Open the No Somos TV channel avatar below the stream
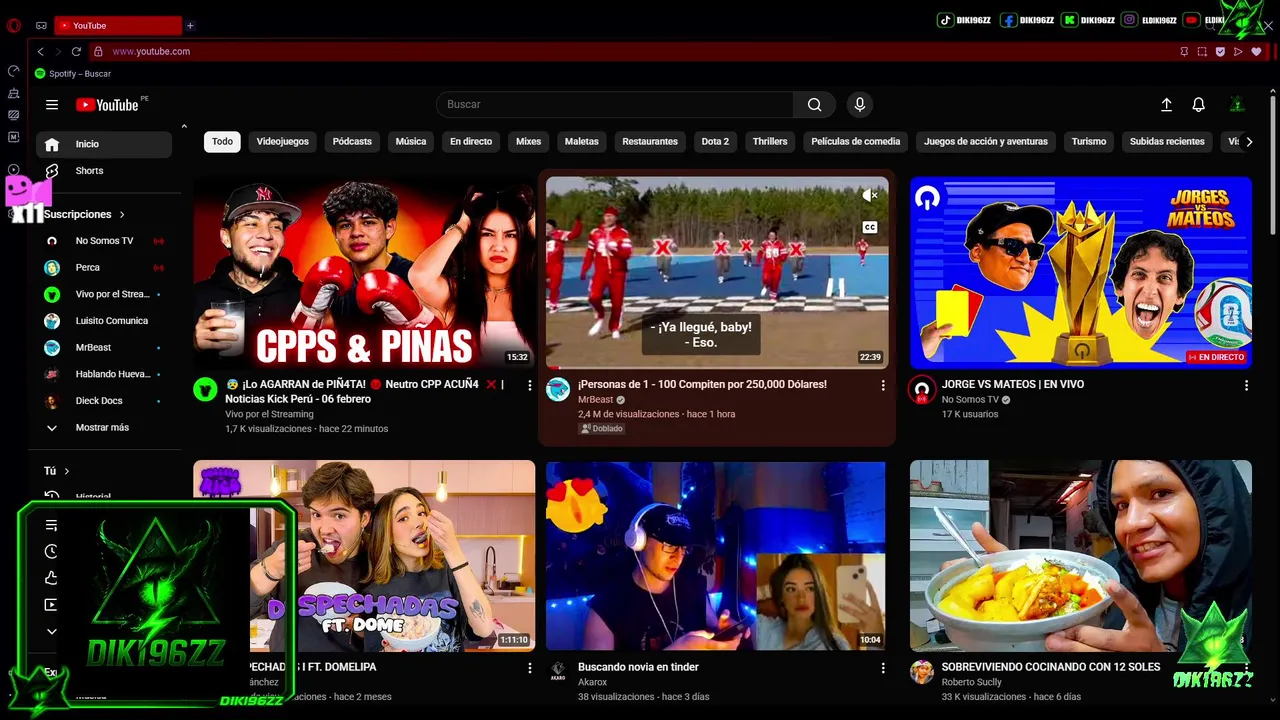The image size is (1280, 720). click(921, 390)
